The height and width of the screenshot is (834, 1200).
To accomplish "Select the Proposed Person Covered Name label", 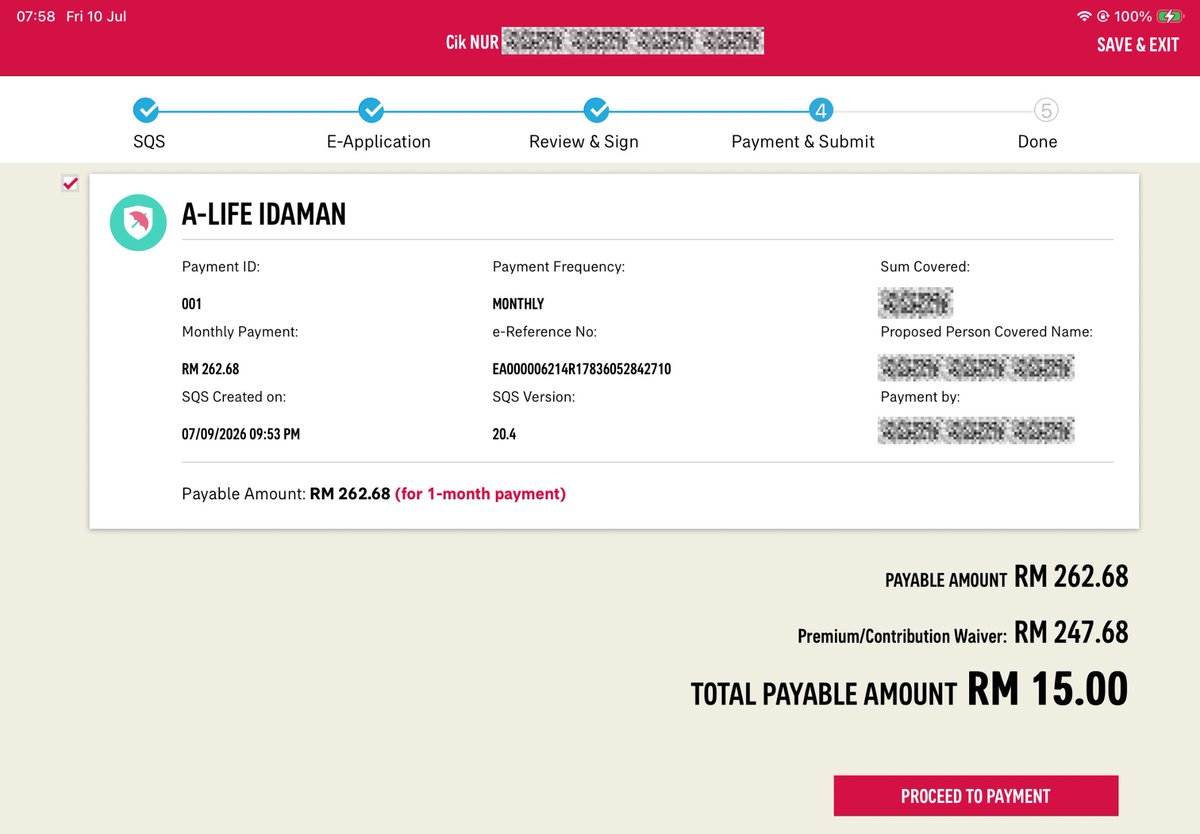I will (x=986, y=332).
